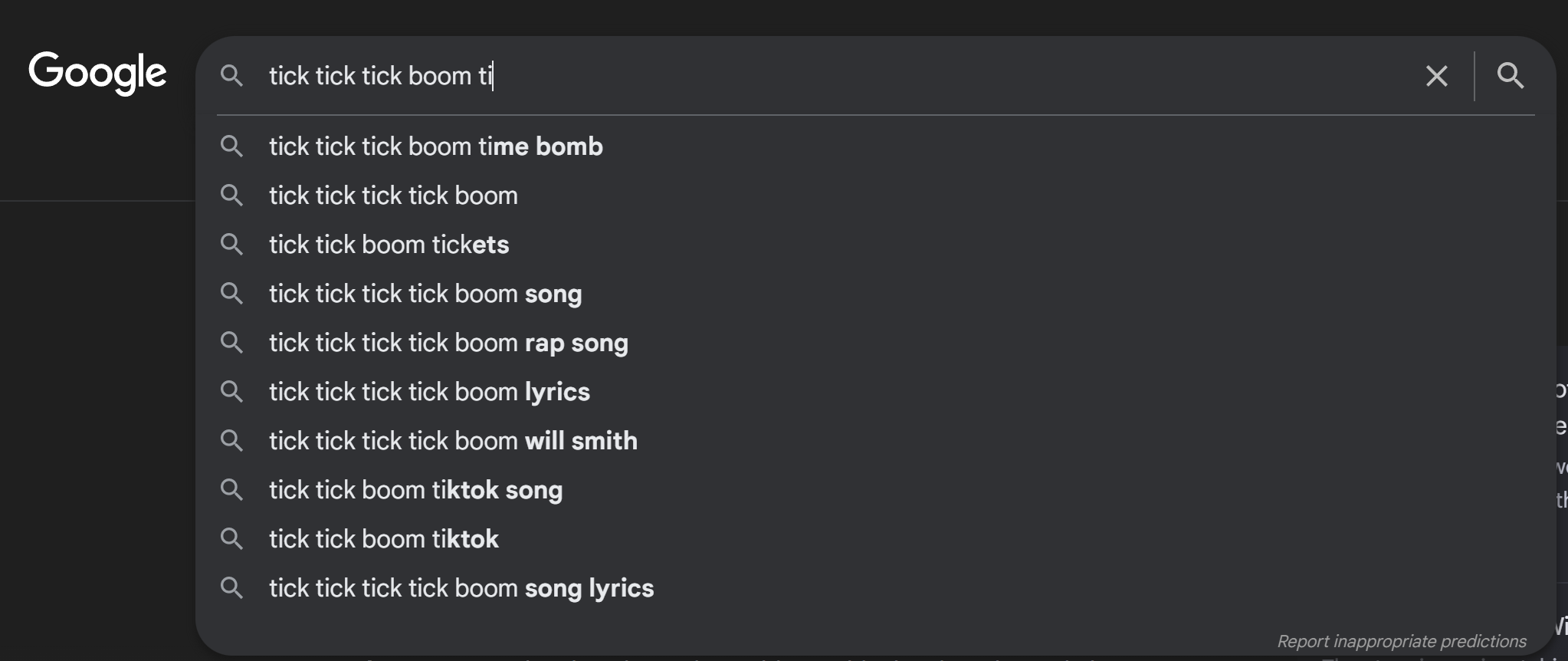The height and width of the screenshot is (661, 1568).
Task: Click magnifier icon beside 'rap song' suggestion
Action: click(x=231, y=343)
